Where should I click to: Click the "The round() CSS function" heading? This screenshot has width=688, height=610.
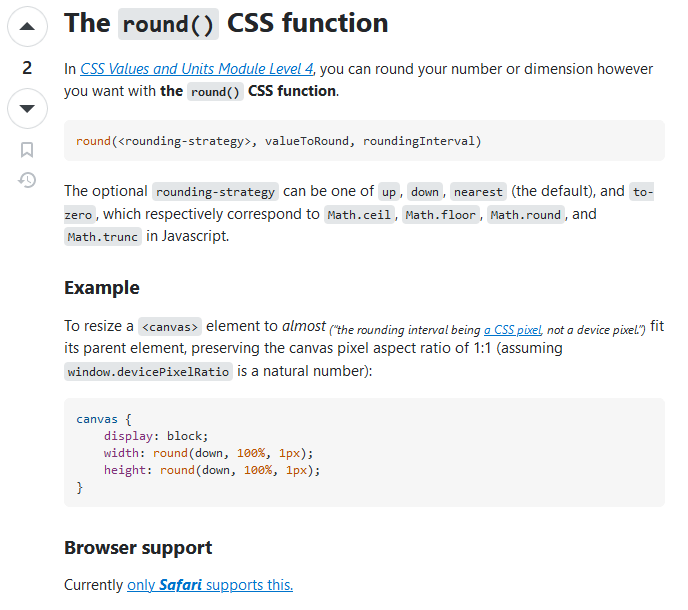[x=226, y=23]
